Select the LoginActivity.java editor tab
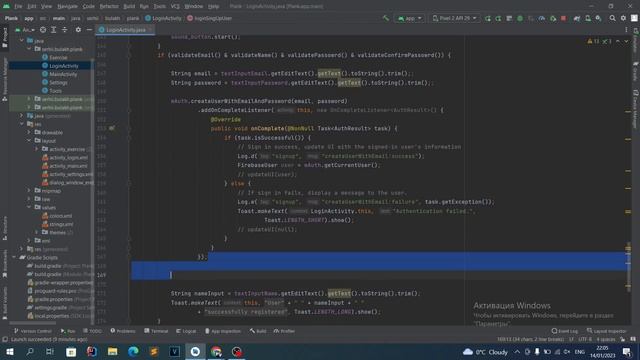The height and width of the screenshot is (360, 640). (x=125, y=30)
